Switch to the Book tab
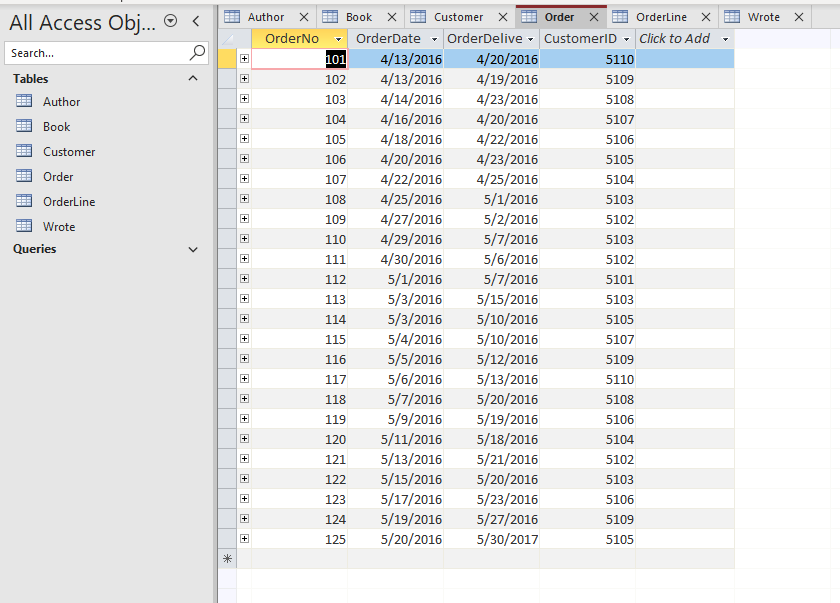The width and height of the screenshot is (840, 603). pyautogui.click(x=357, y=16)
